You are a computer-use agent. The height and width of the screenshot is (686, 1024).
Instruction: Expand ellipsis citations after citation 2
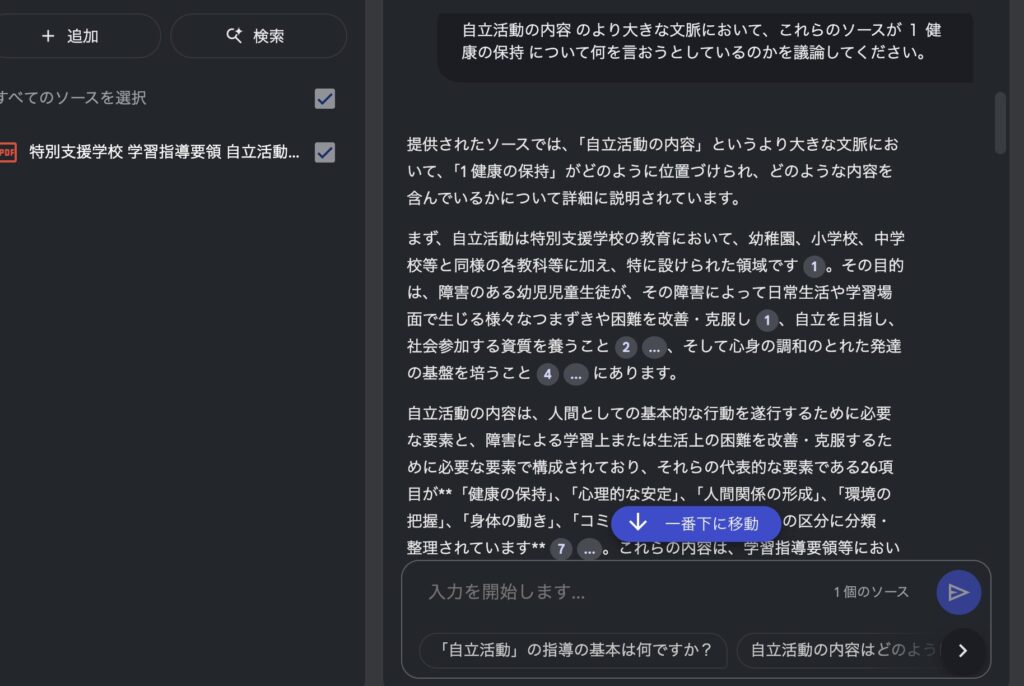coord(654,348)
